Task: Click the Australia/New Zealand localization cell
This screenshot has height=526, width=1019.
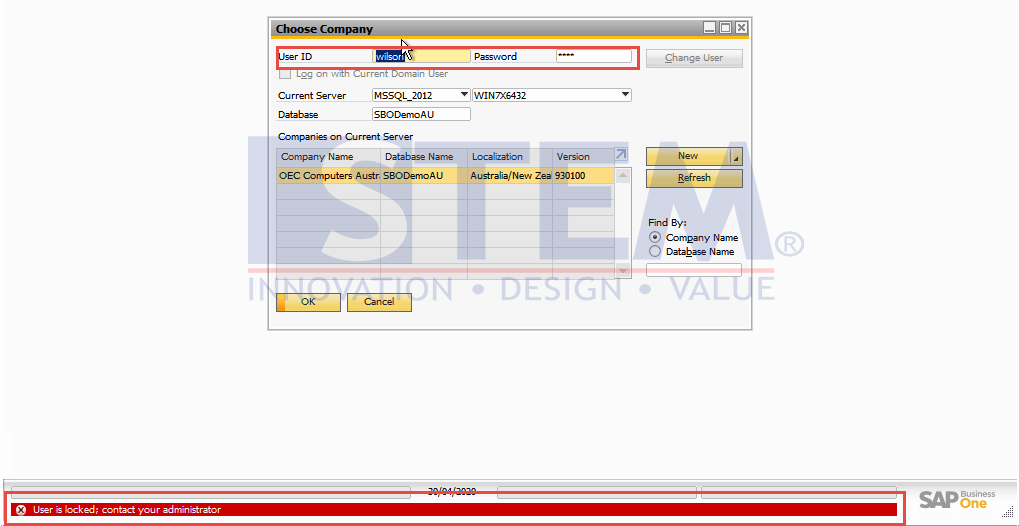Action: tap(510, 176)
